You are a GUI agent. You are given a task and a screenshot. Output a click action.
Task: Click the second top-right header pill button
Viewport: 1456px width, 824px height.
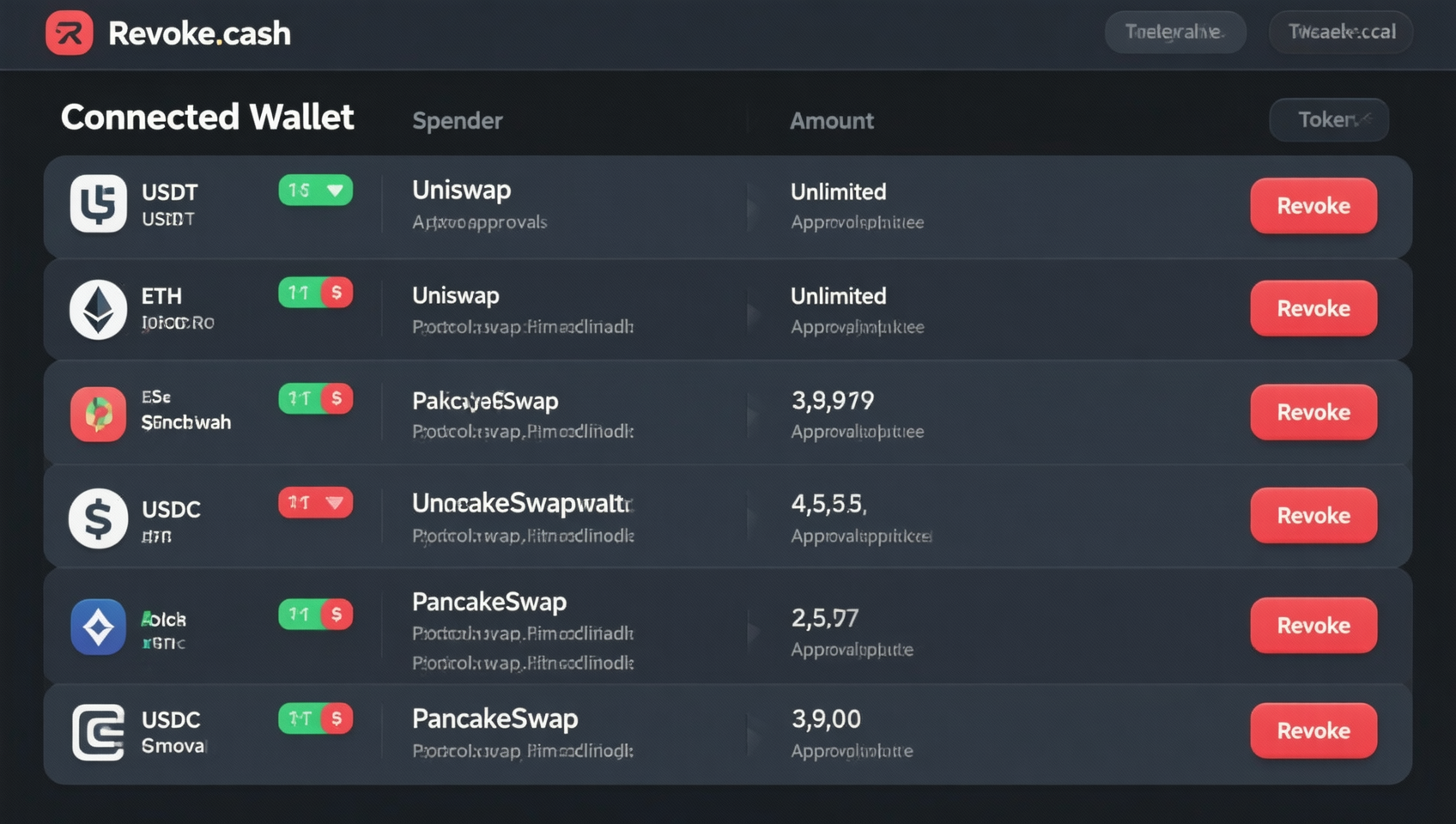[x=1341, y=33]
